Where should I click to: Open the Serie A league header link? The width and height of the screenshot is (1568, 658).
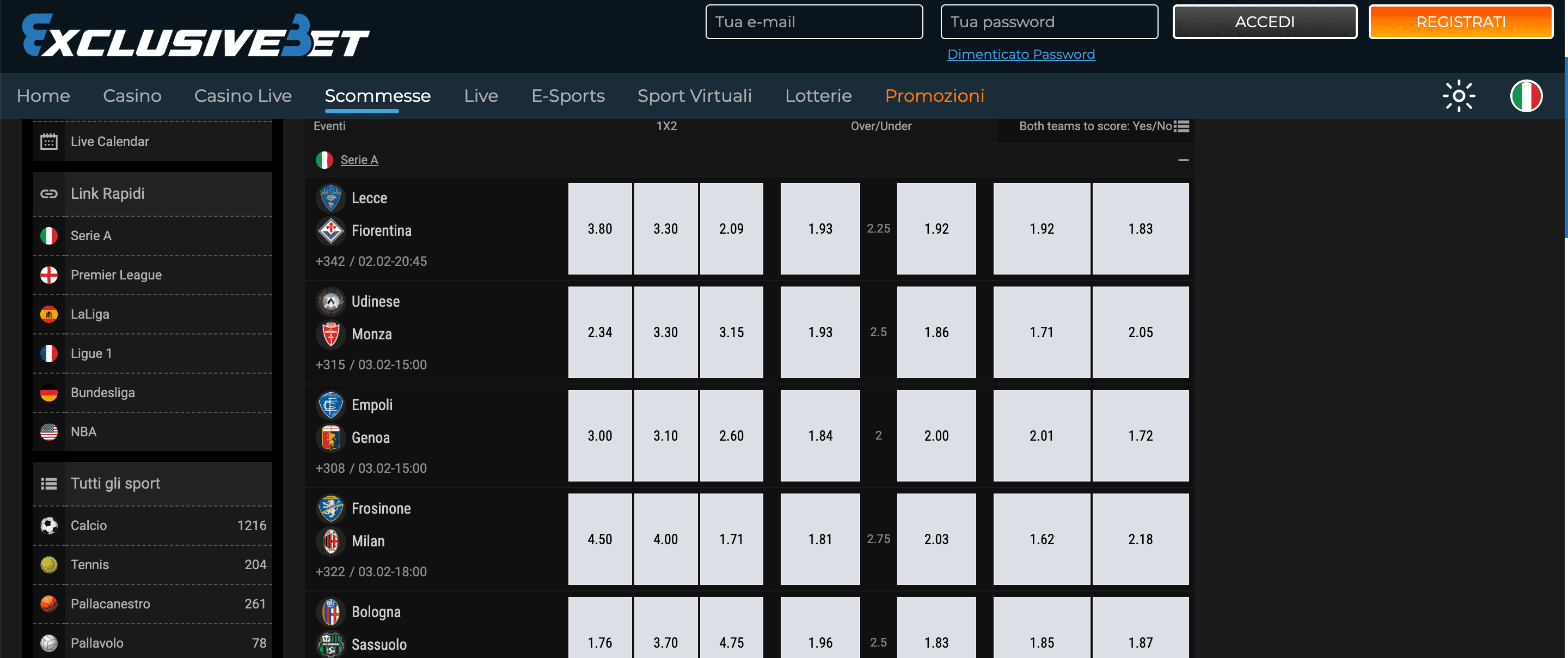coord(359,160)
